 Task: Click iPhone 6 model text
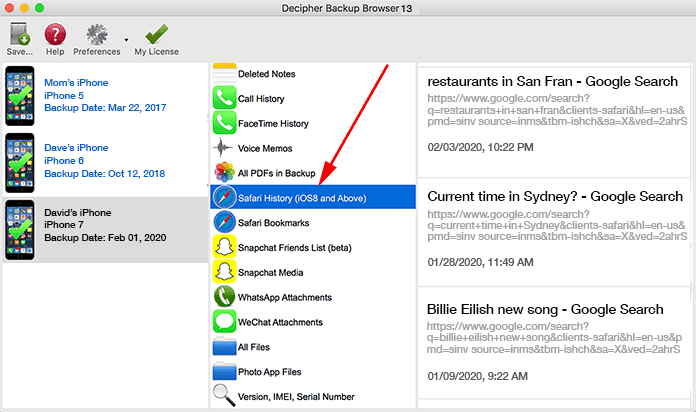pyautogui.click(x=63, y=161)
